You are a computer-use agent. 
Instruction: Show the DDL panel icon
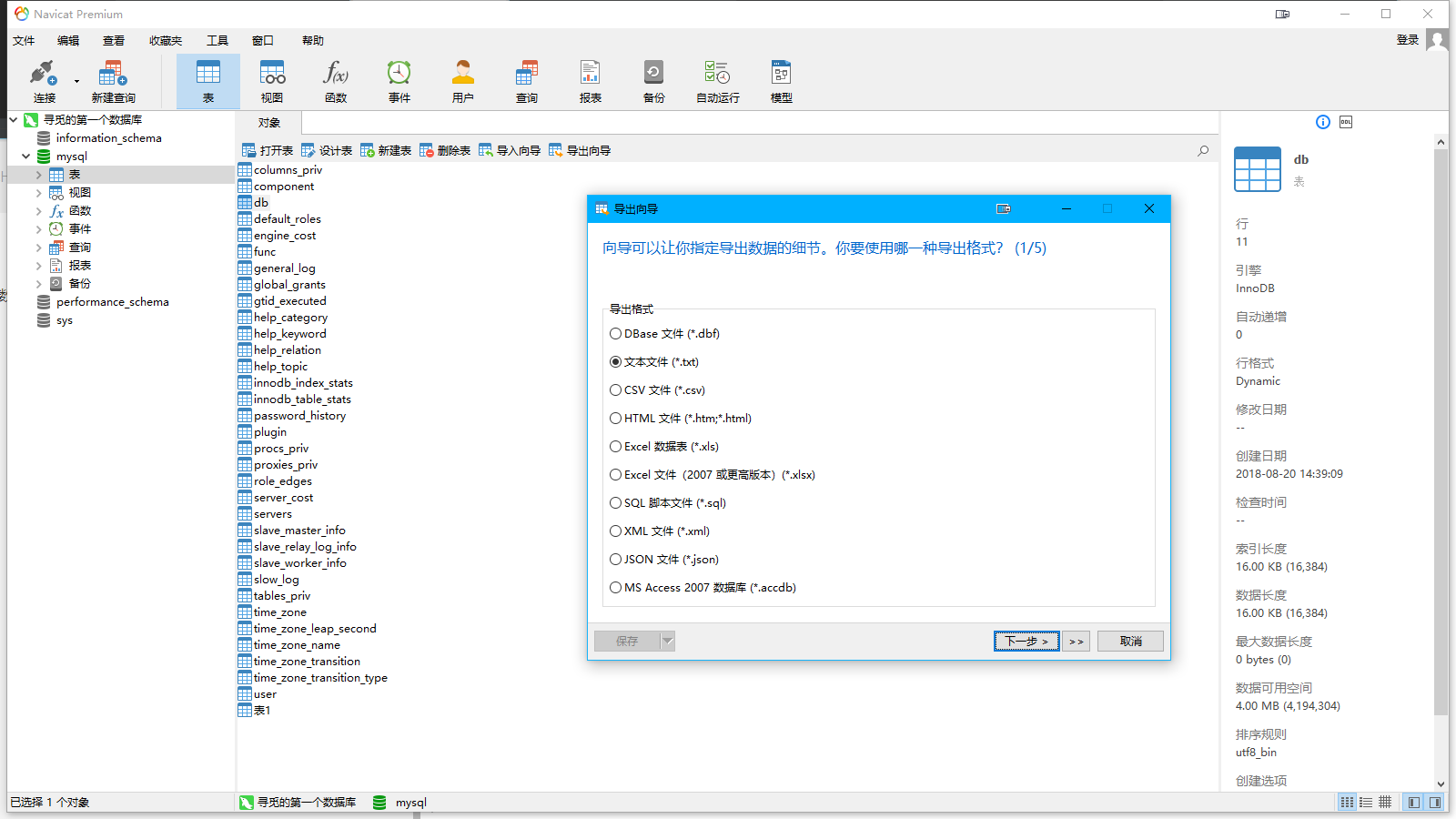pyautogui.click(x=1346, y=122)
